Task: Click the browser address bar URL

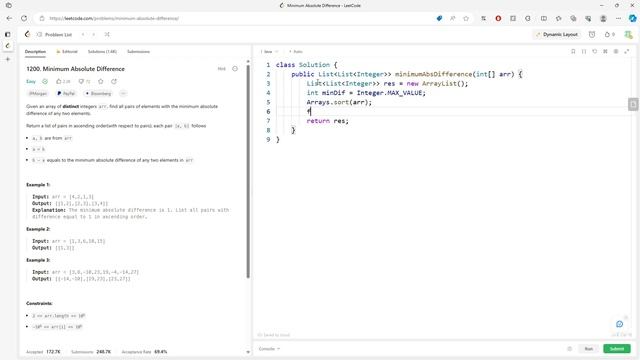Action: pos(114,18)
